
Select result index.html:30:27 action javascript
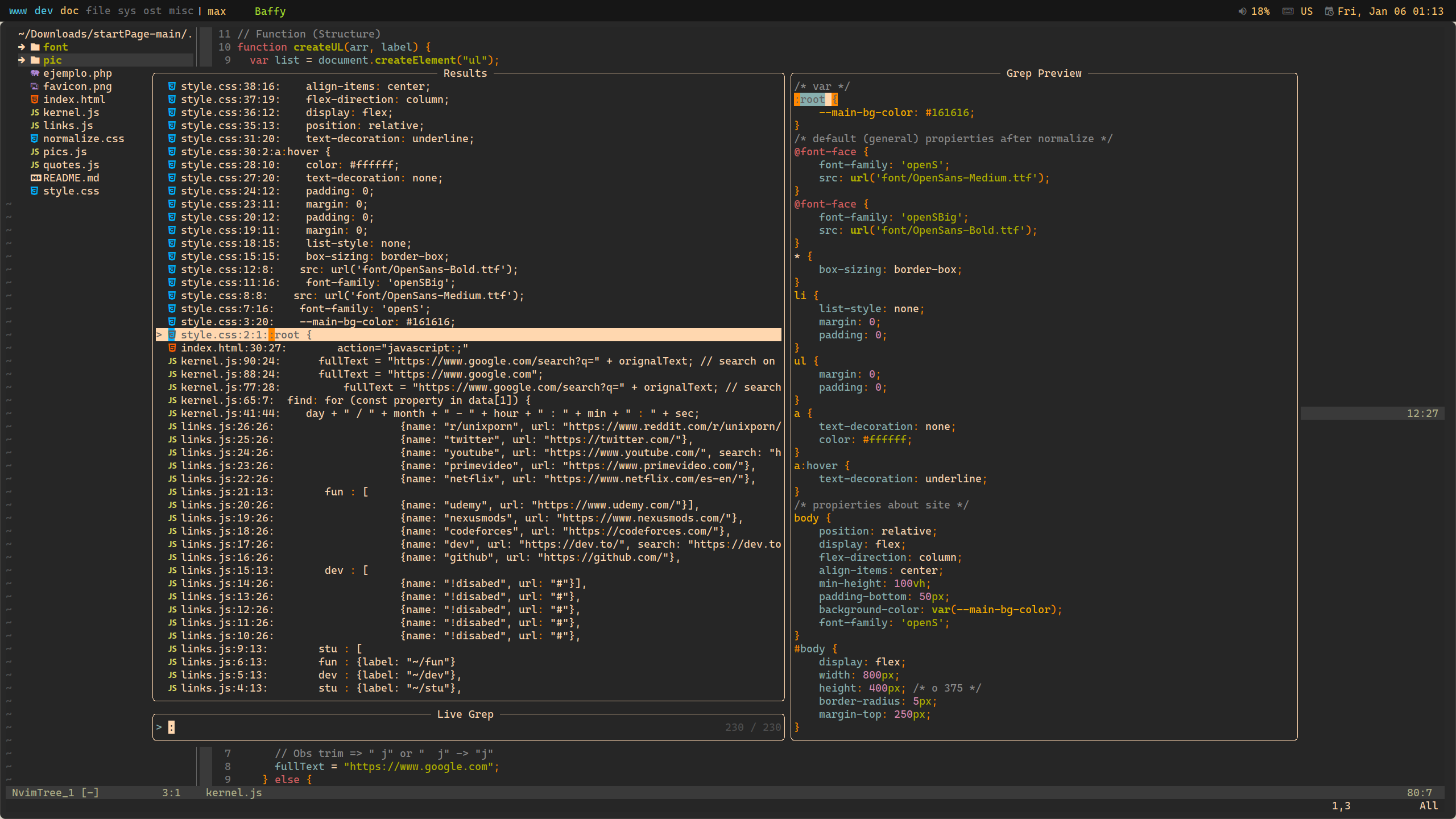coord(468,348)
